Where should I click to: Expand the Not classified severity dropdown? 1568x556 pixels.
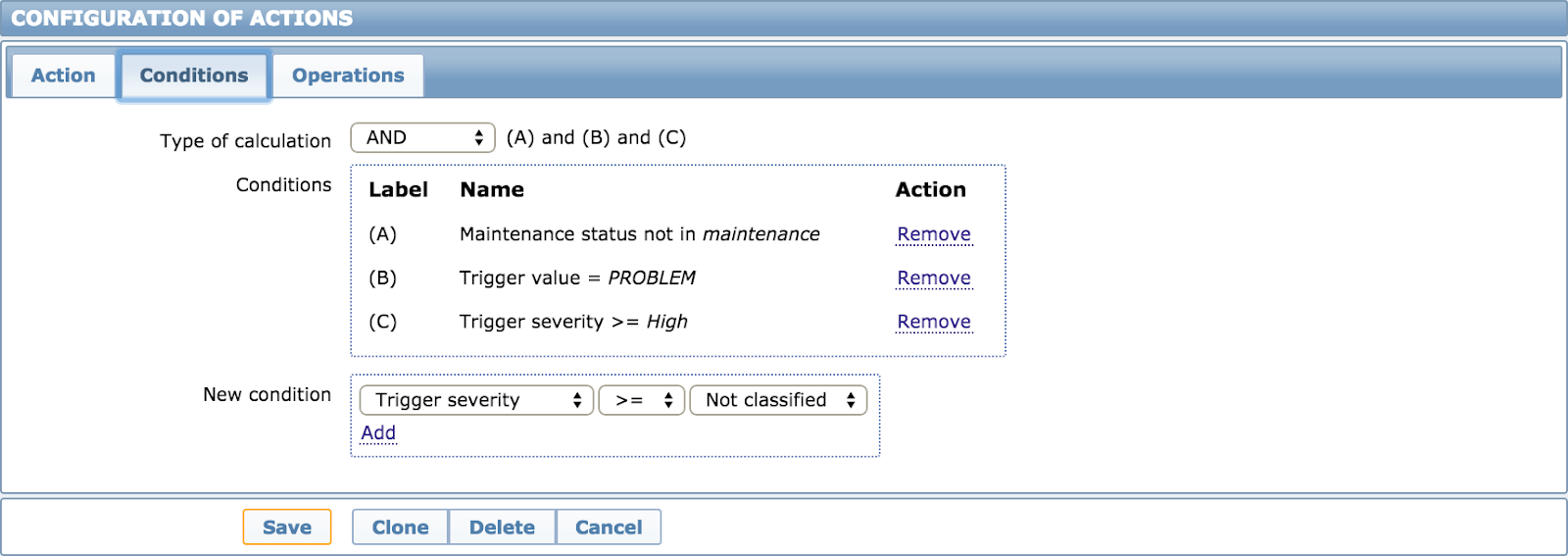tap(778, 400)
